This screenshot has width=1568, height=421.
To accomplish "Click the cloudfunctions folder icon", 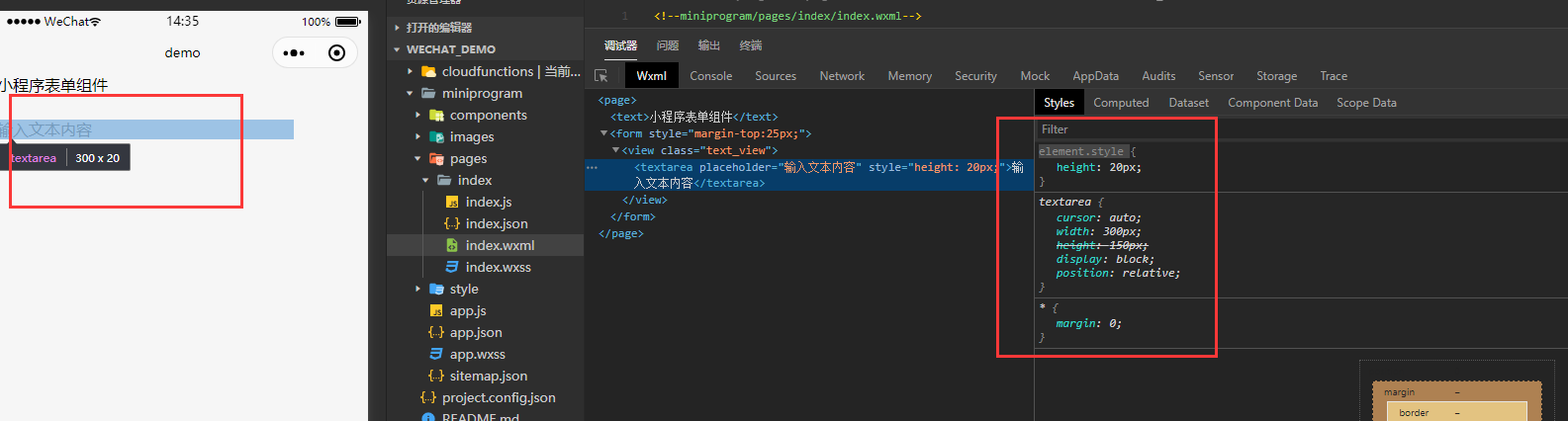I will click(x=429, y=71).
